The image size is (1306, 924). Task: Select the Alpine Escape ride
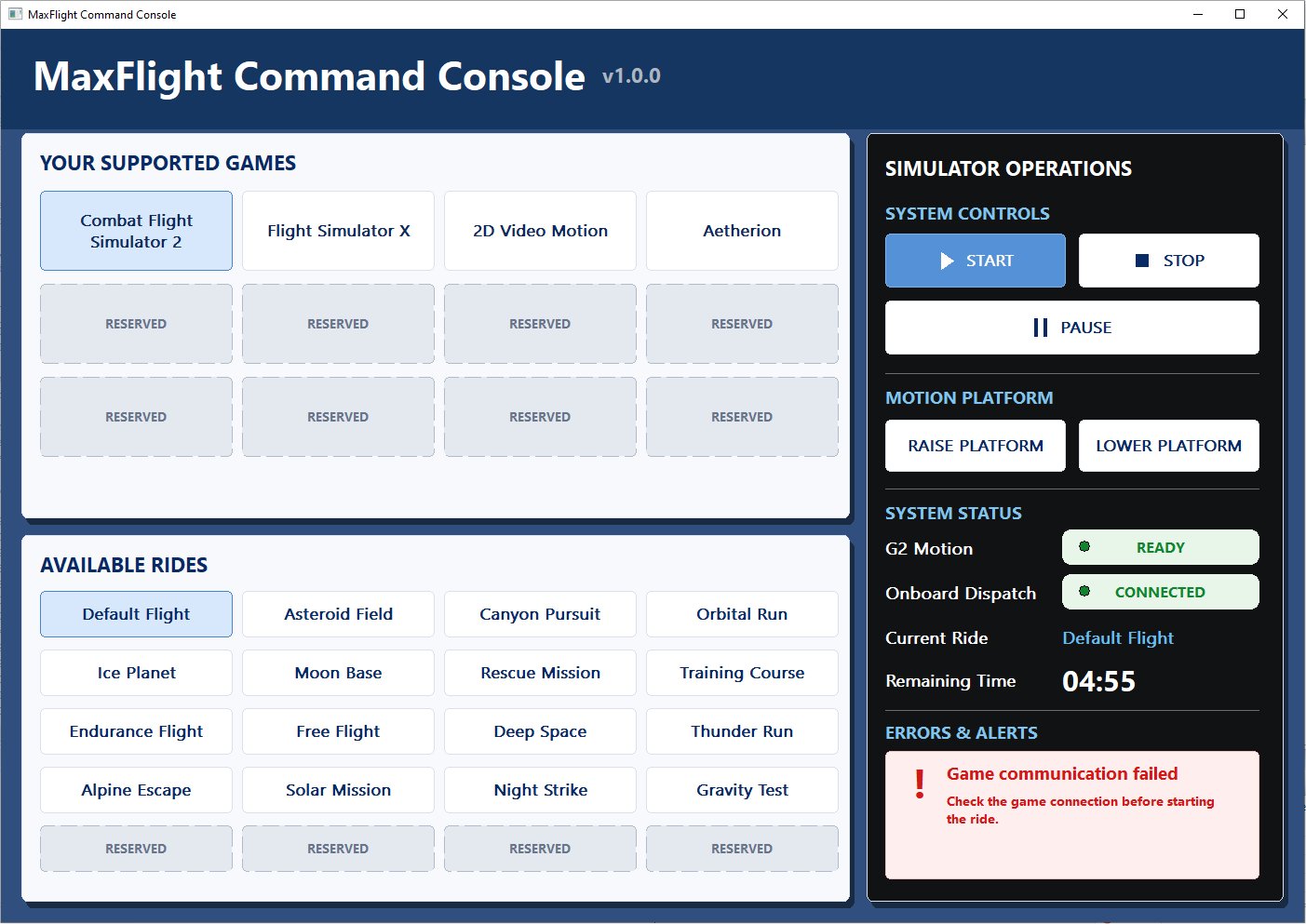pyautogui.click(x=136, y=790)
